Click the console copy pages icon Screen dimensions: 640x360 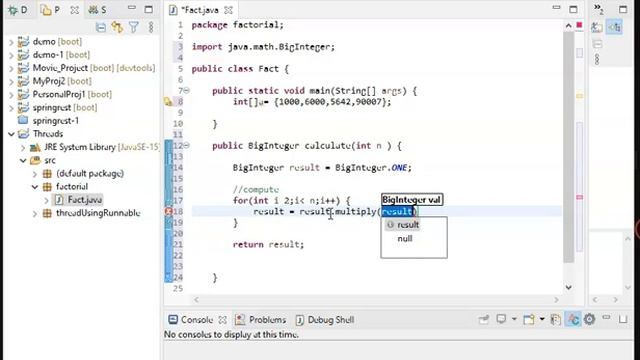coord(556,319)
